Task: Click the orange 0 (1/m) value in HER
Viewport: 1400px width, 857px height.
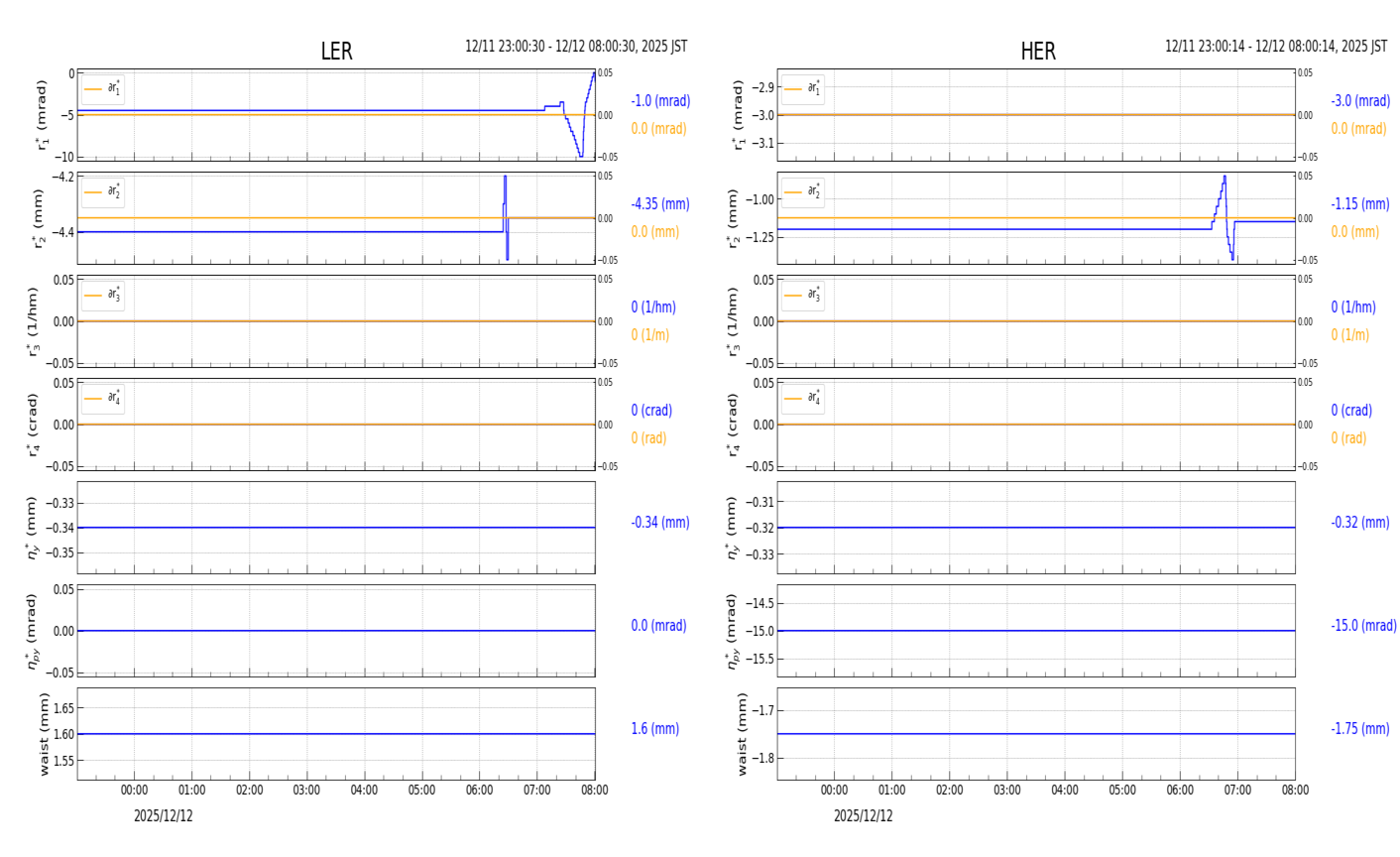Action: [x=1349, y=335]
